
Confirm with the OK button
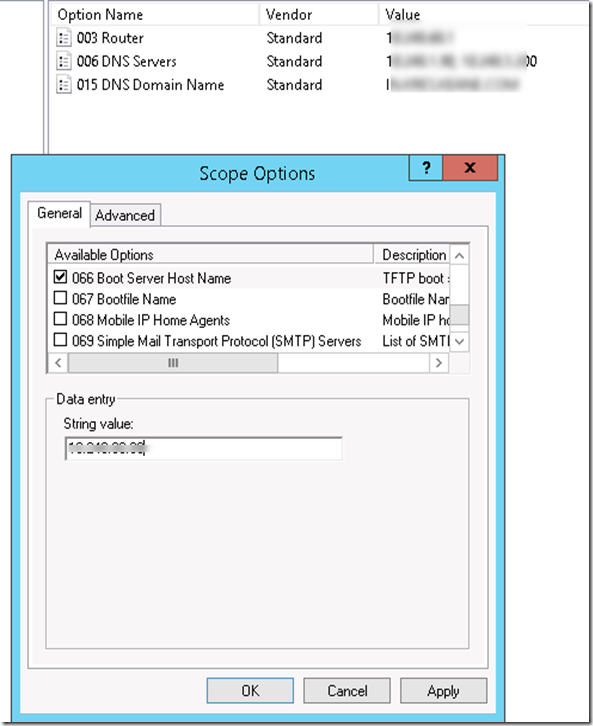tap(250, 691)
